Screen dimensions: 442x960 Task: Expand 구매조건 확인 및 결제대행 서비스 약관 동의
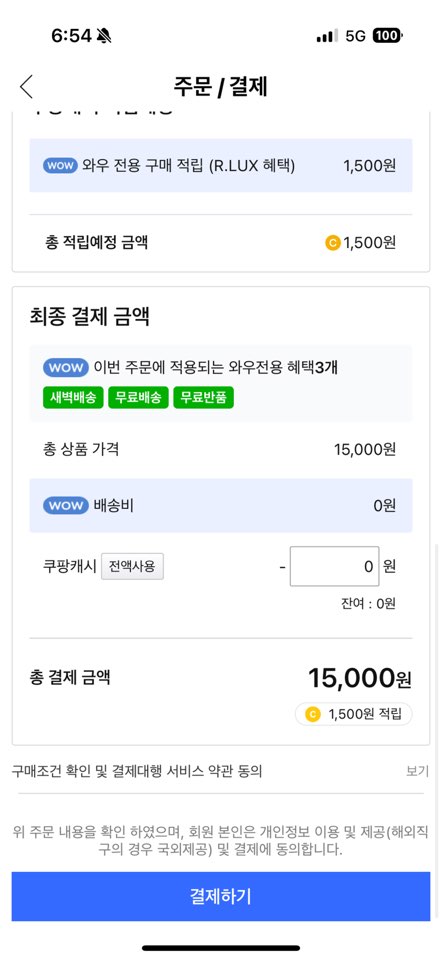[x=137, y=771]
